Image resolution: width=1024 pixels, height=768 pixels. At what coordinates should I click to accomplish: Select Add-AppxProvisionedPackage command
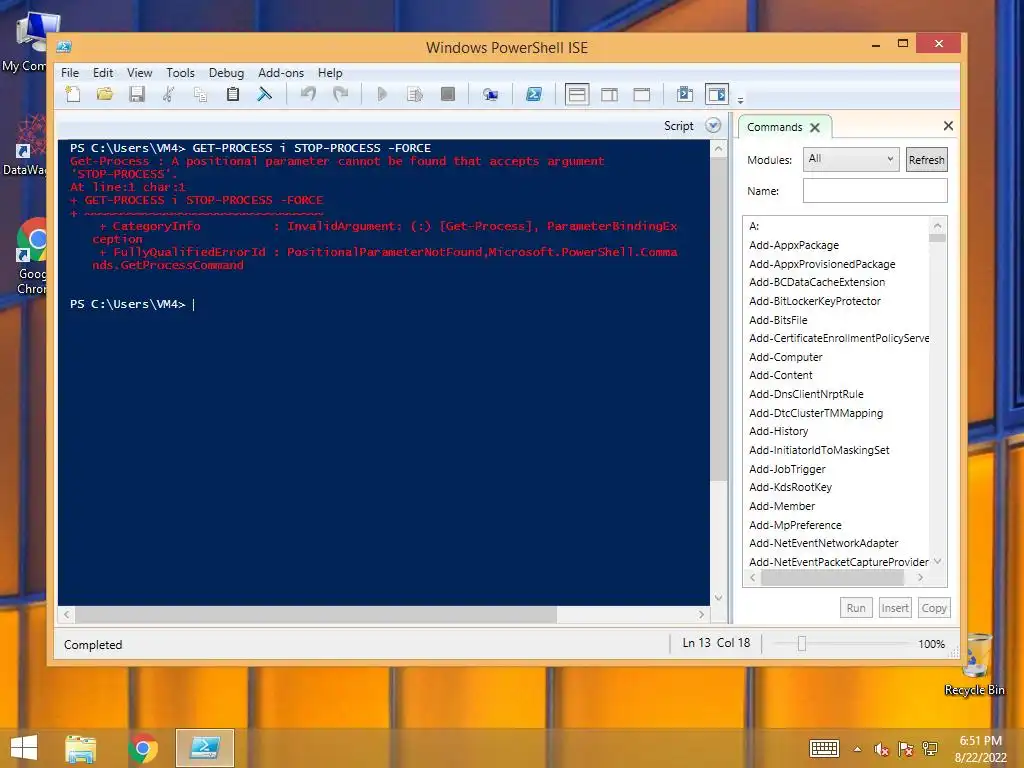coord(822,264)
